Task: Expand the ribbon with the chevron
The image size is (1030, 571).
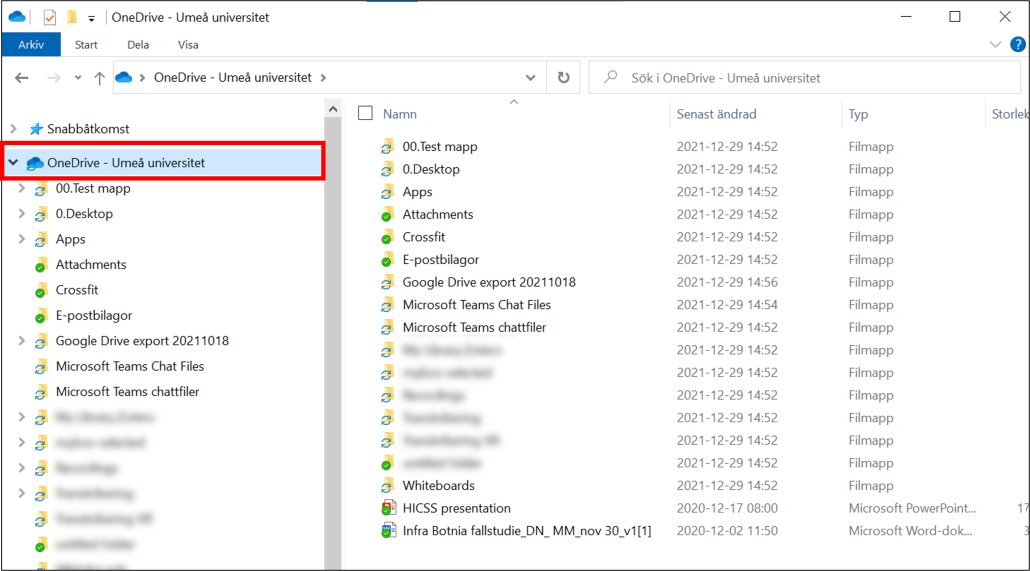Action: (995, 45)
